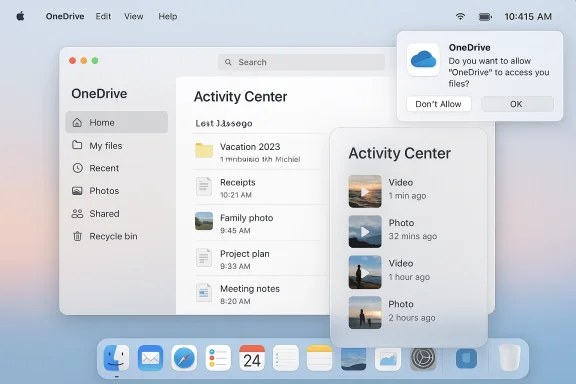This screenshot has height=384, width=576.
Task: Click the Recent clock icon
Action: point(78,168)
